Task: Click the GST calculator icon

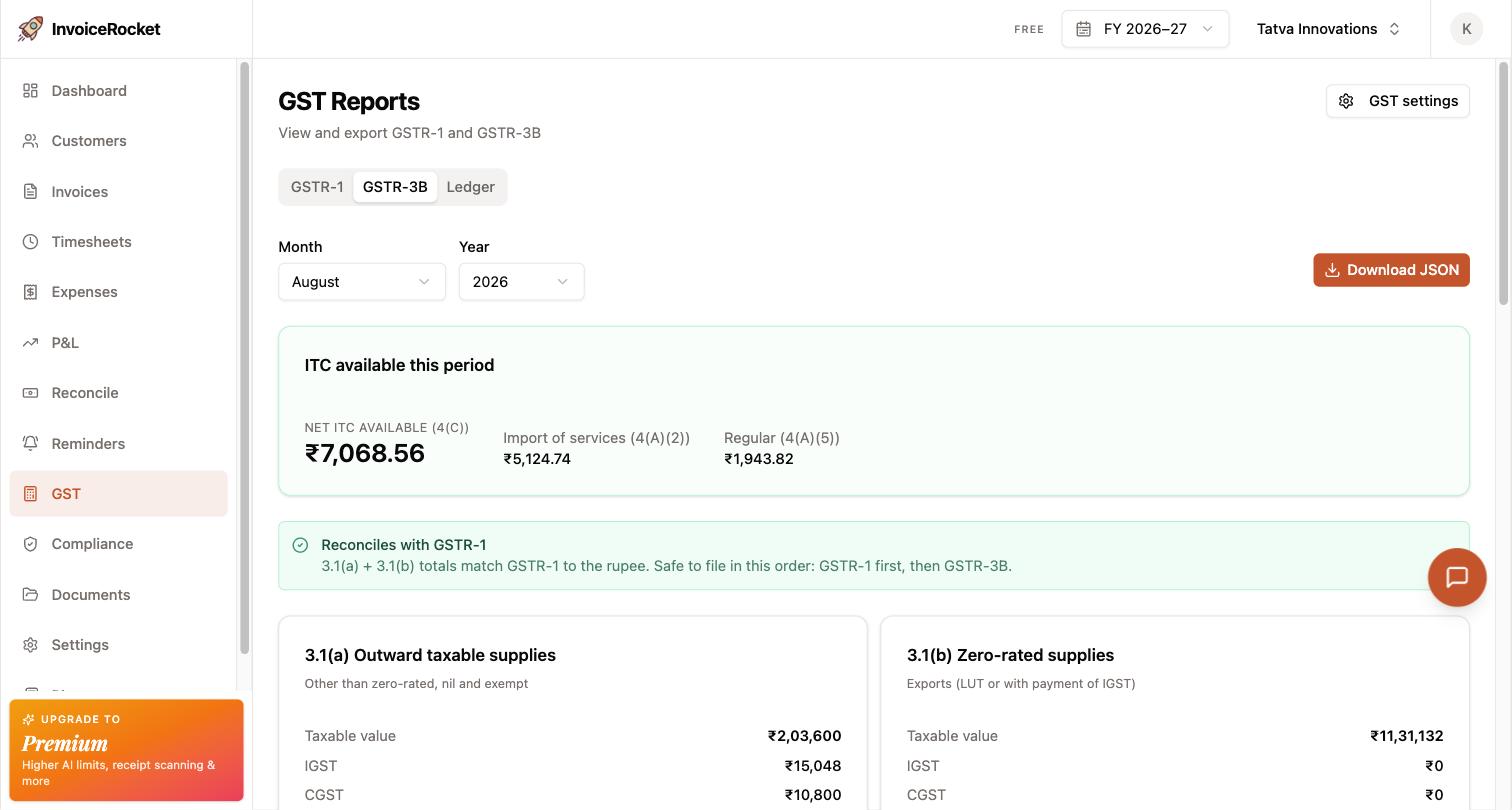Action: coord(31,494)
